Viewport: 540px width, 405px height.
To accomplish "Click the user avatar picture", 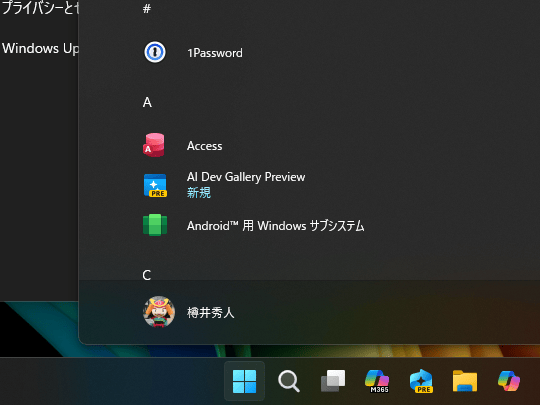I will [x=159, y=312].
